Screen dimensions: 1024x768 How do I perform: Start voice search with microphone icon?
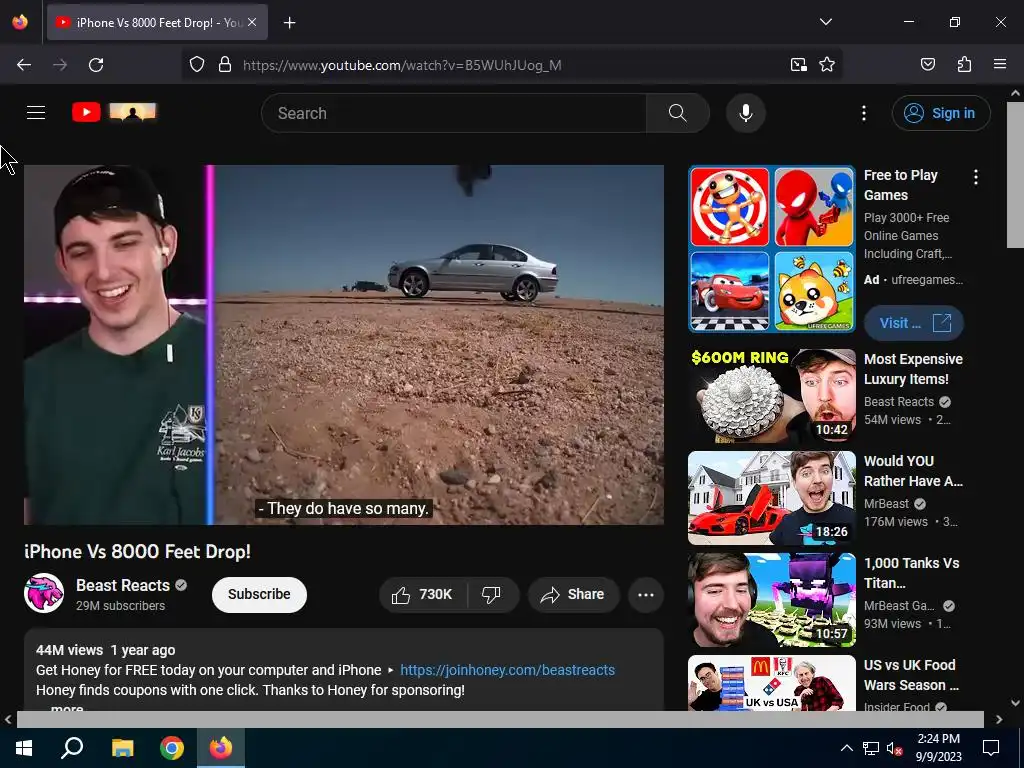745,113
